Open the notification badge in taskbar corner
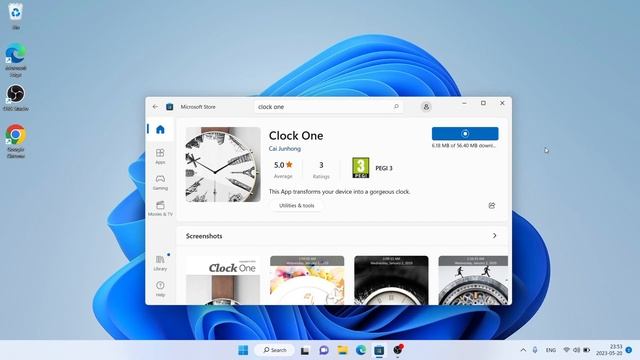Screen dimensions: 640x360 629,350
